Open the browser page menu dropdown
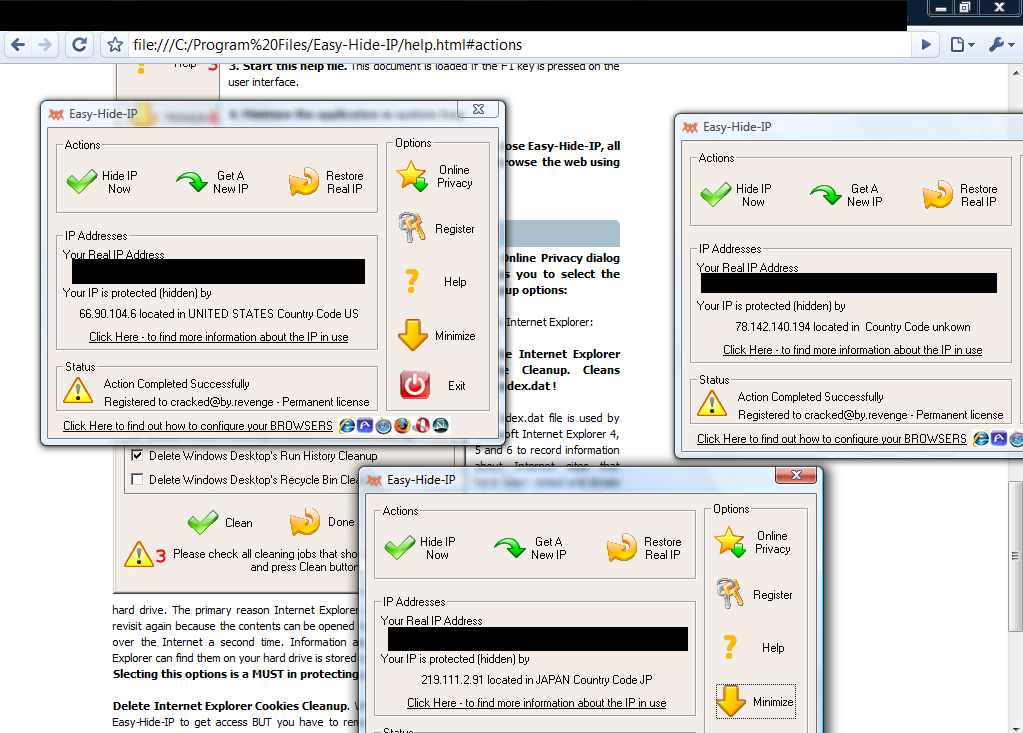1023x733 pixels. point(962,45)
